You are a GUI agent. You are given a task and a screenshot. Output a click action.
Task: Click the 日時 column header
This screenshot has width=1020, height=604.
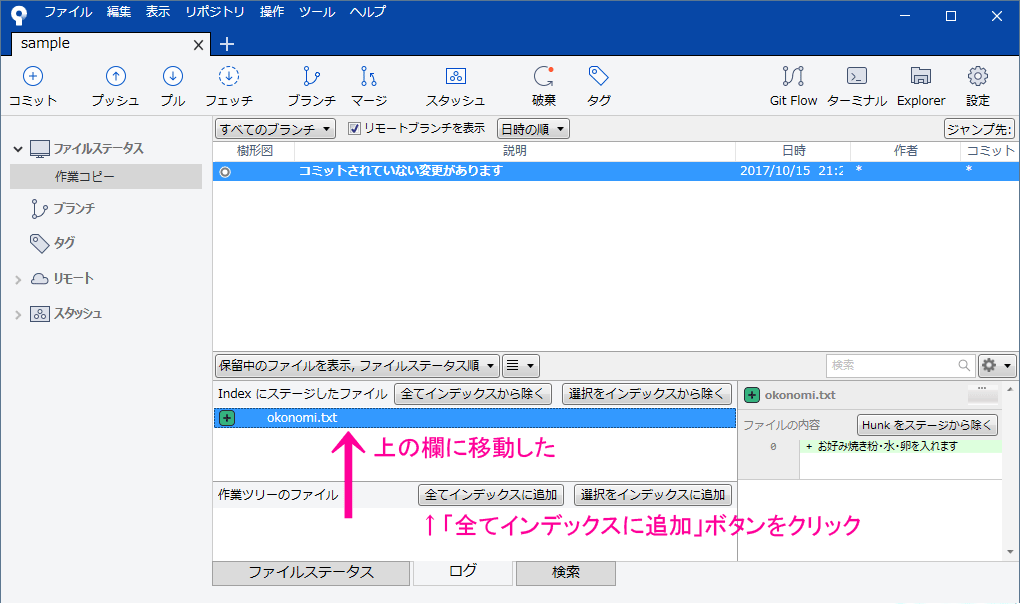coord(794,151)
